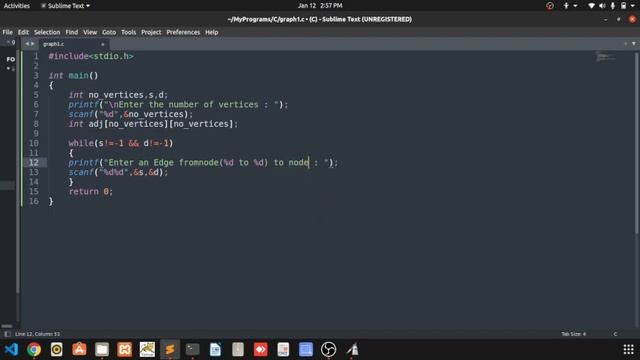The width and height of the screenshot is (640, 360).
Task: Close the graph1.c tab
Action: [103, 44]
